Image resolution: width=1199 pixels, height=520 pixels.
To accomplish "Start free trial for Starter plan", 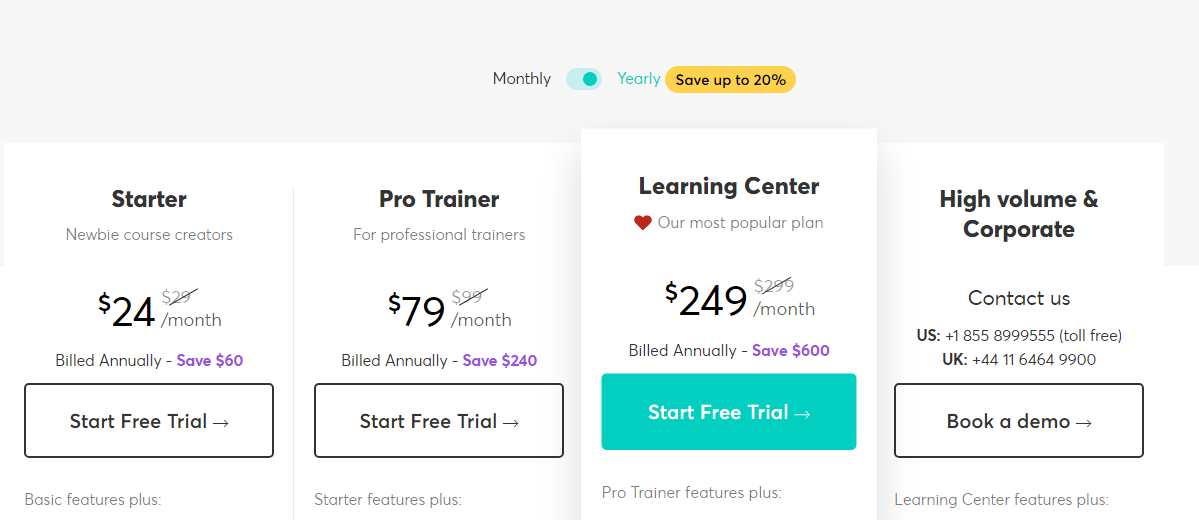I will 149,421.
